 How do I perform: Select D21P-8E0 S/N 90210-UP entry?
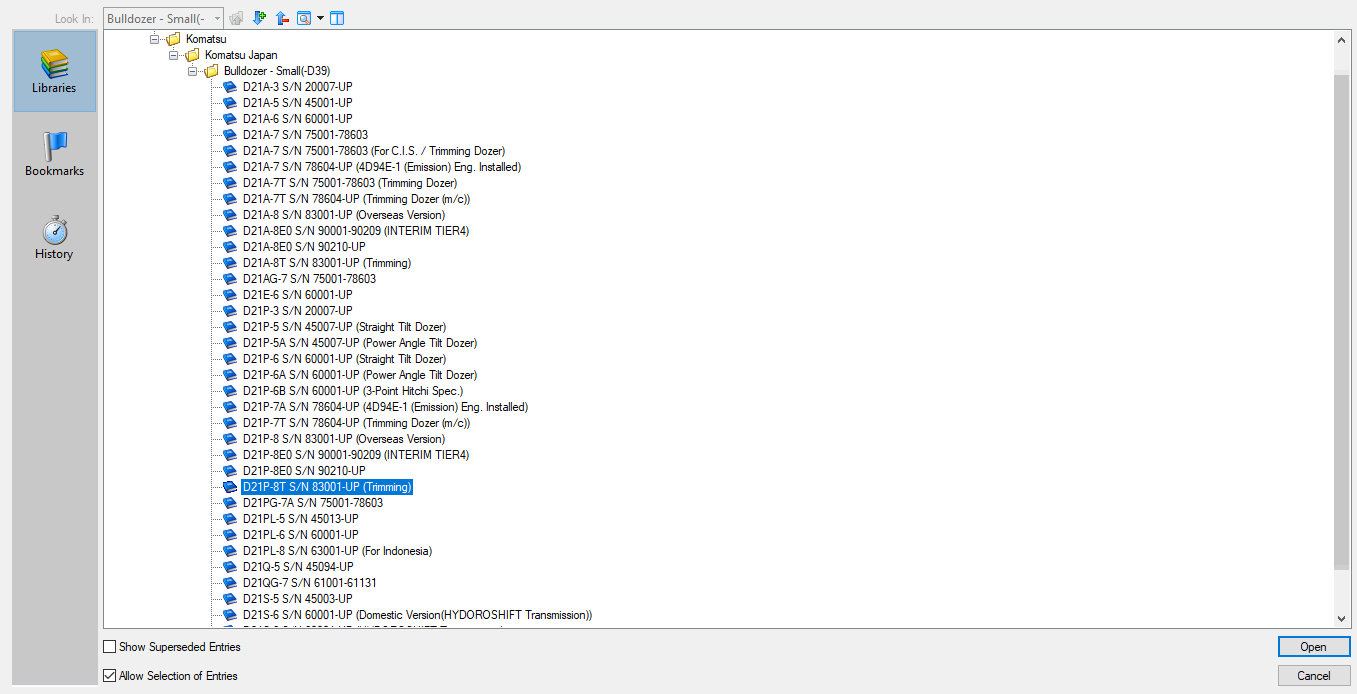coord(304,471)
